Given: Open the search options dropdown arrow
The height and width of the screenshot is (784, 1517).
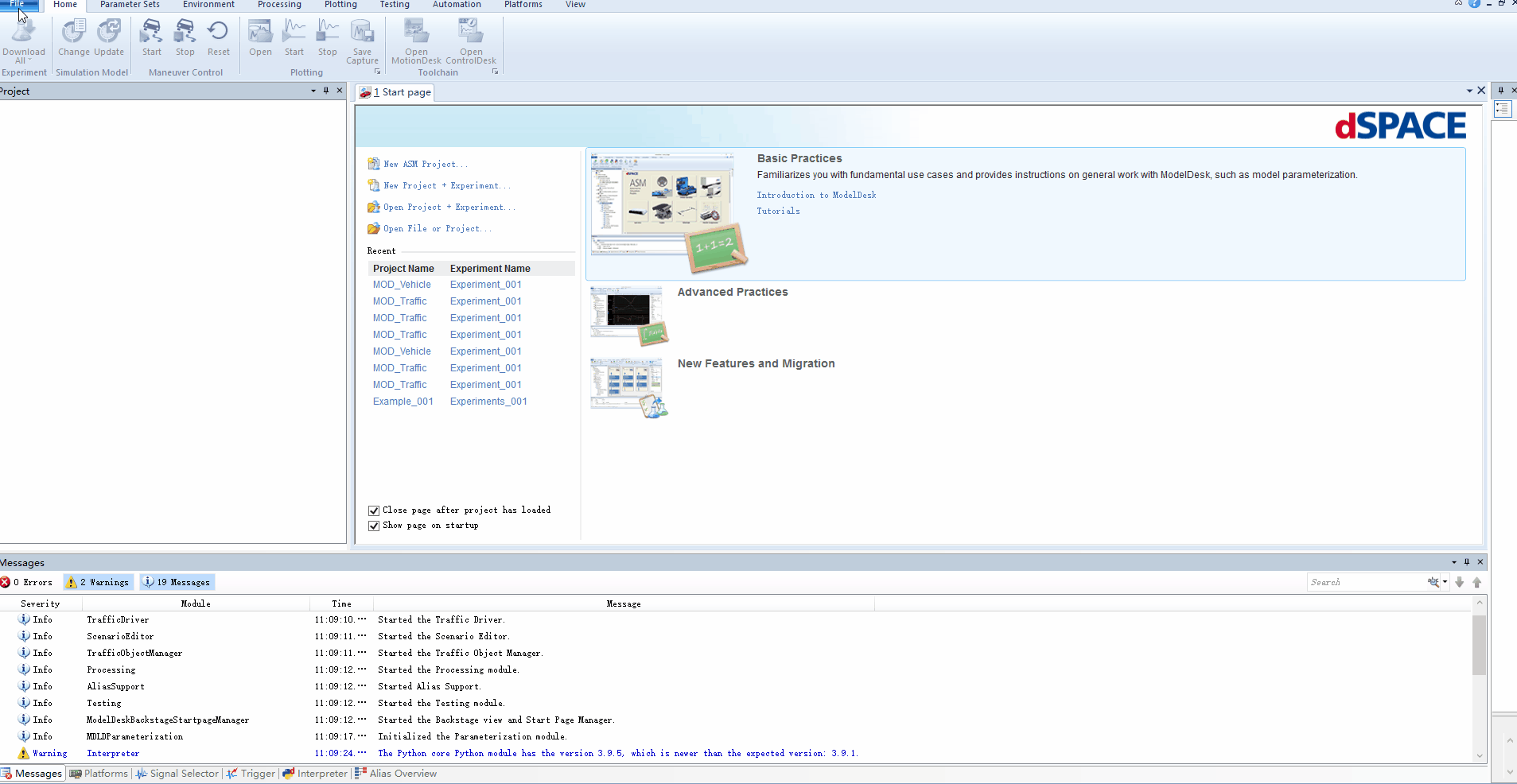Looking at the screenshot, I should 1445,582.
